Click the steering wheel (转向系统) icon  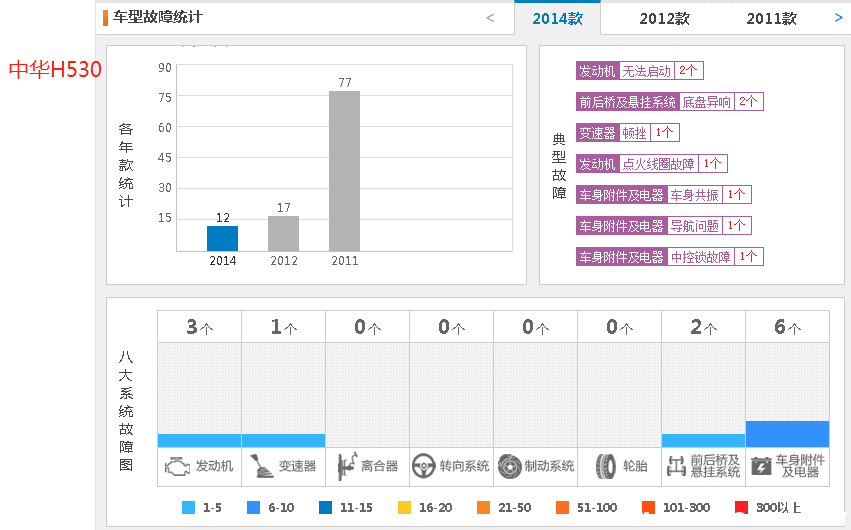click(x=424, y=466)
